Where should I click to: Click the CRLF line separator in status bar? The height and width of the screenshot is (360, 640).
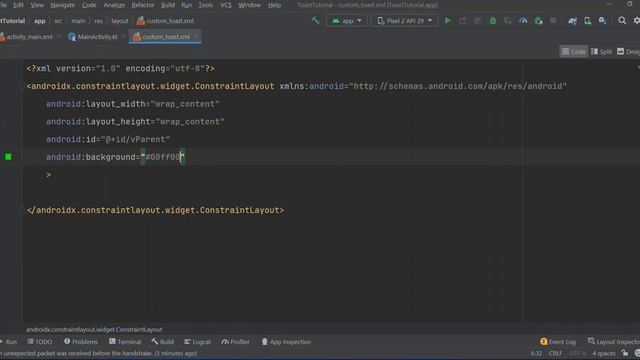[x=555, y=353]
